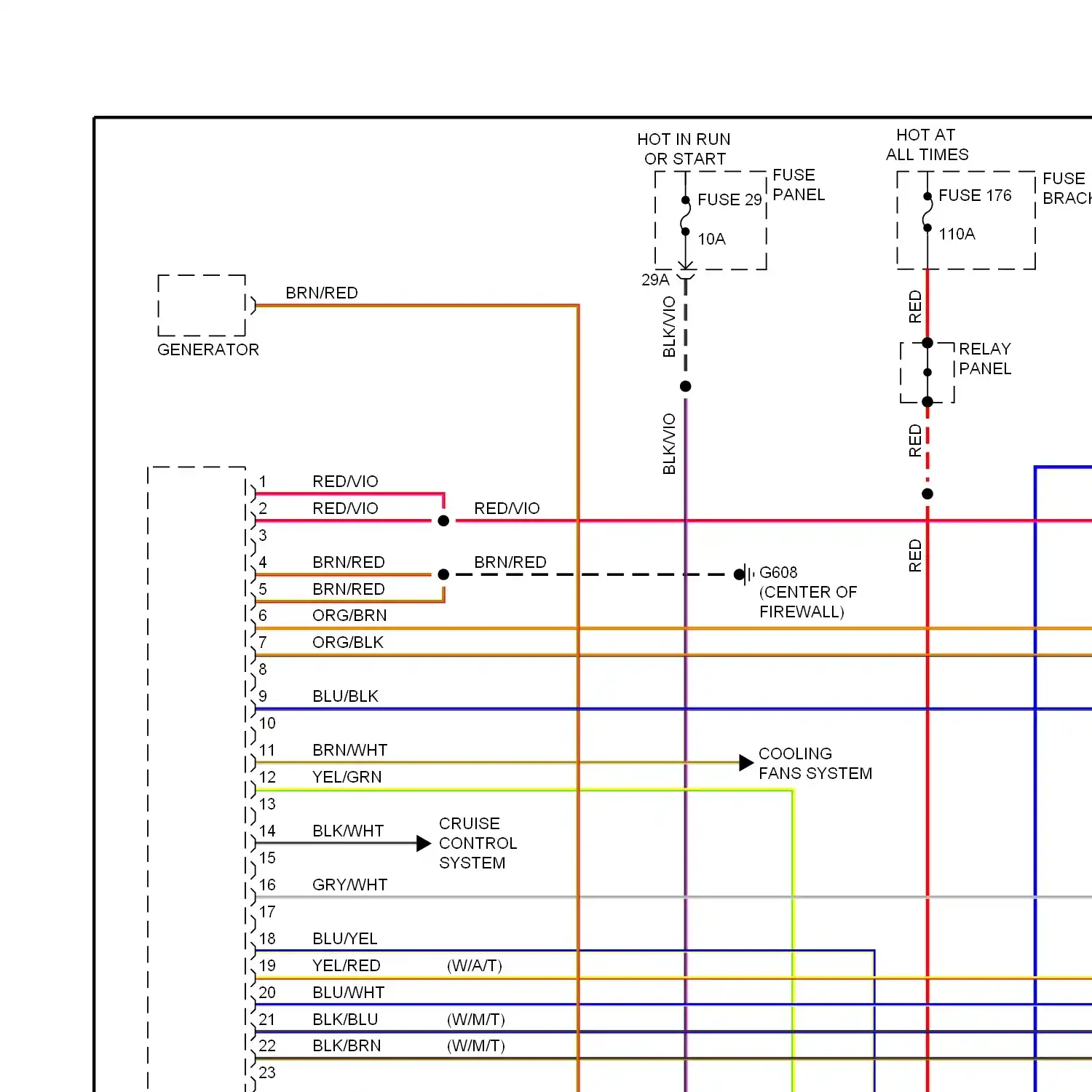
Task: Select the RED label beside the dashed red wire
Action: [915, 440]
